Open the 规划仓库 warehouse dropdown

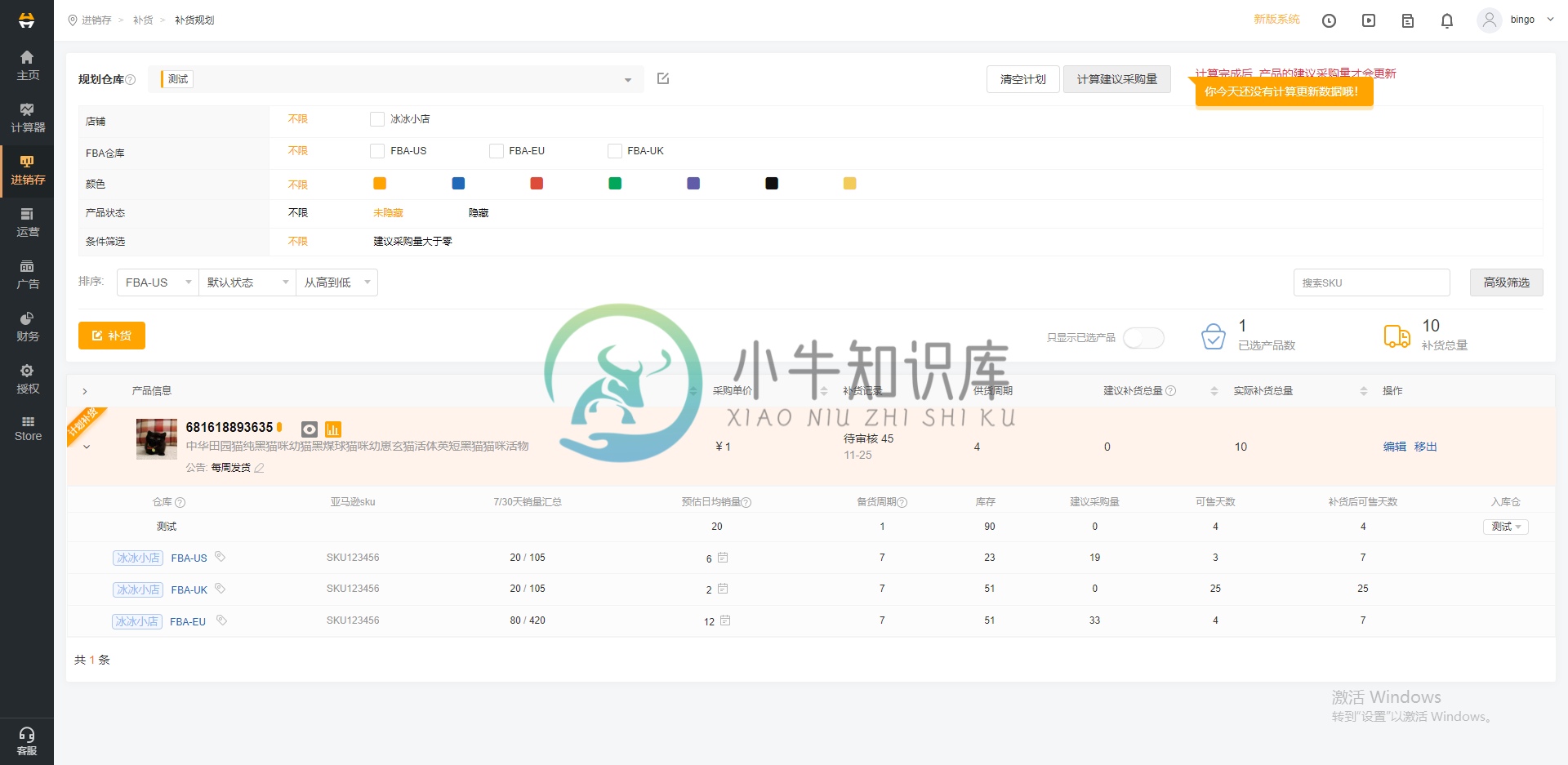tap(396, 79)
